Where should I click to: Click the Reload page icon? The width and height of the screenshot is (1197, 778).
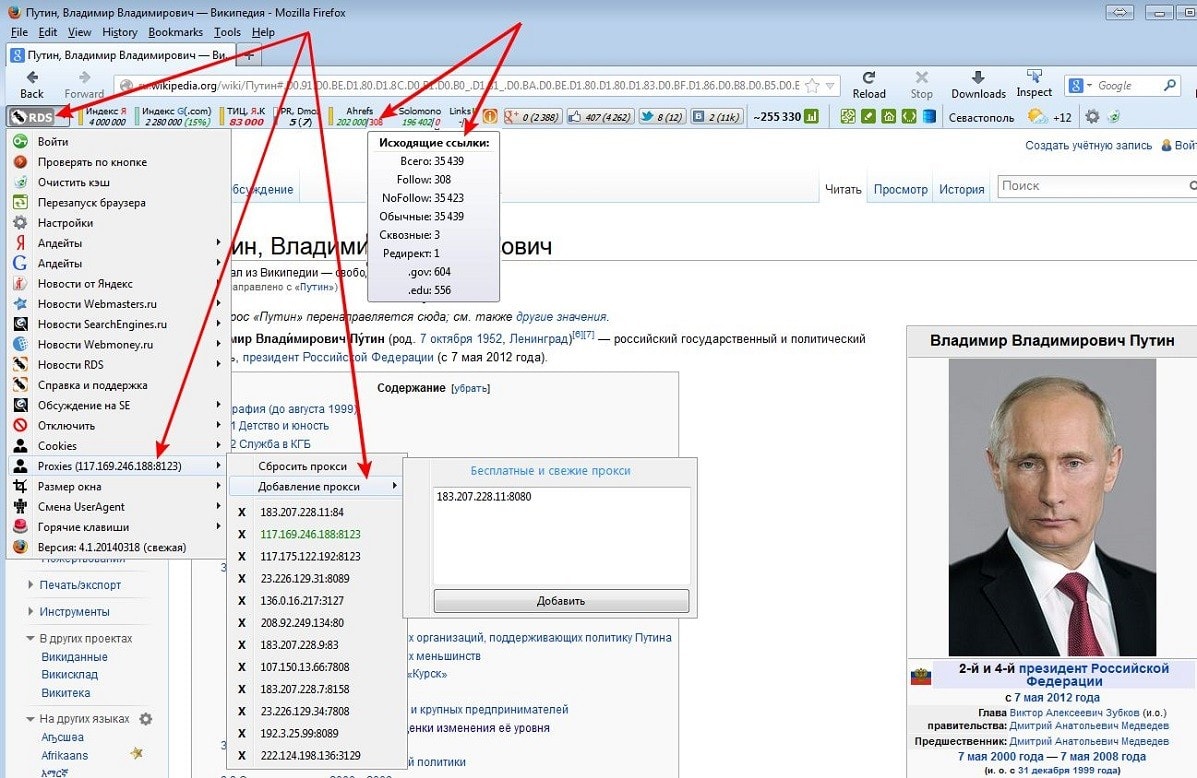click(x=868, y=78)
